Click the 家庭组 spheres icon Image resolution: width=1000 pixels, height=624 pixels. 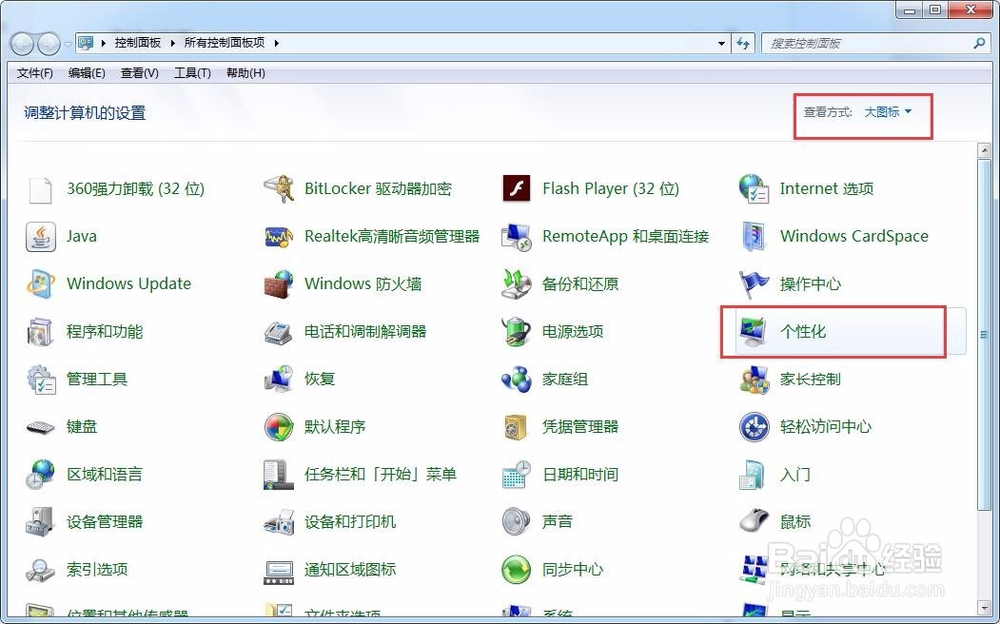point(516,379)
